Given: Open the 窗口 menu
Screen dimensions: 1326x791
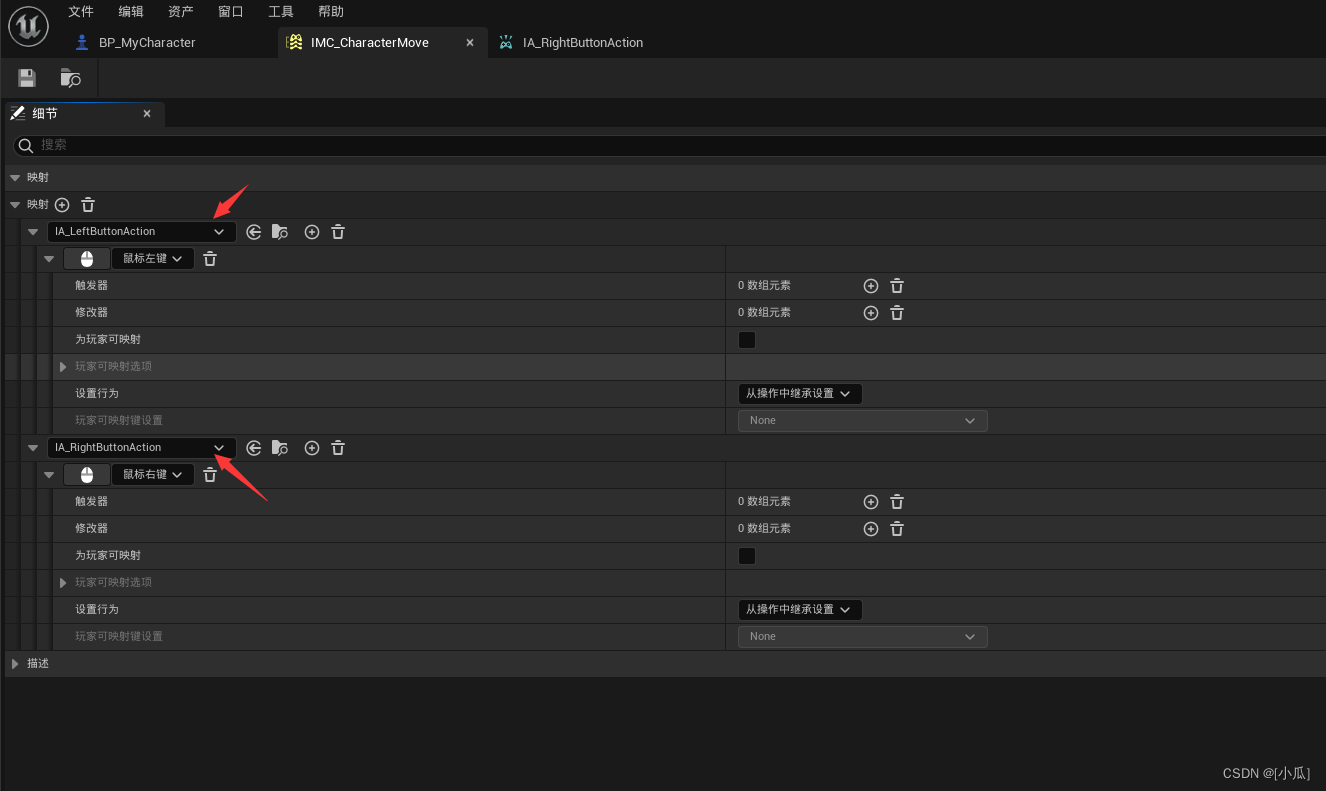Looking at the screenshot, I should [x=231, y=12].
